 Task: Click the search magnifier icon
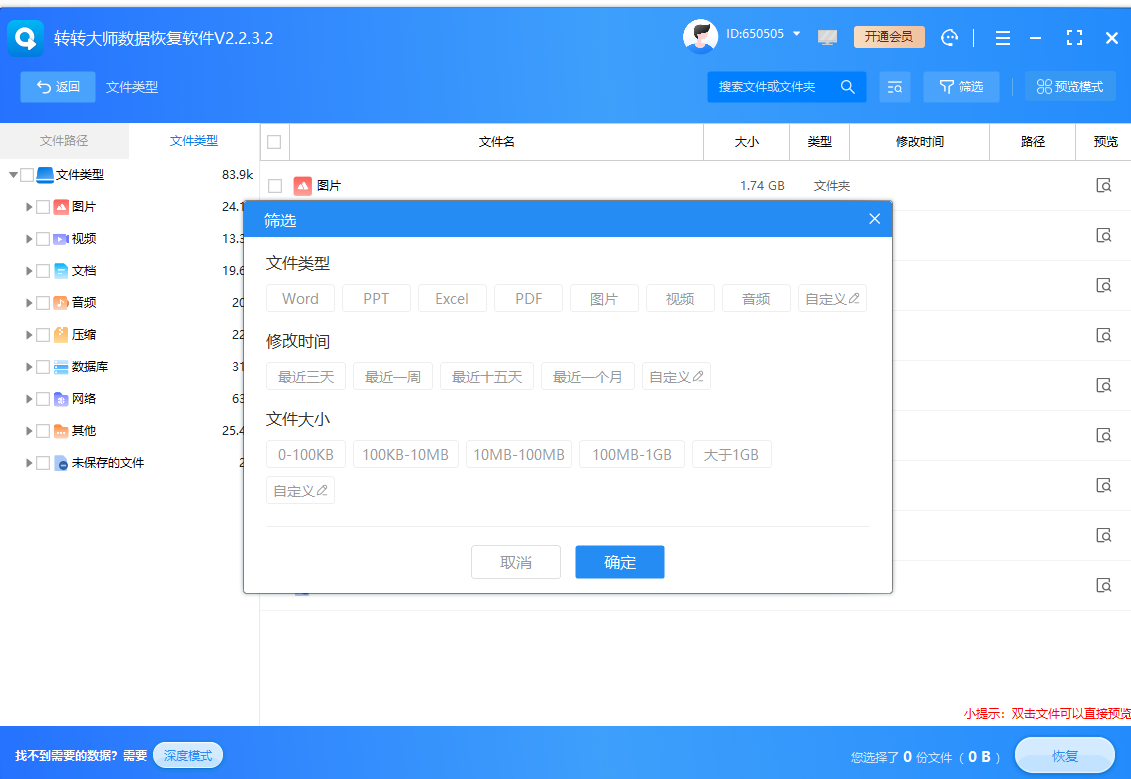(x=847, y=87)
